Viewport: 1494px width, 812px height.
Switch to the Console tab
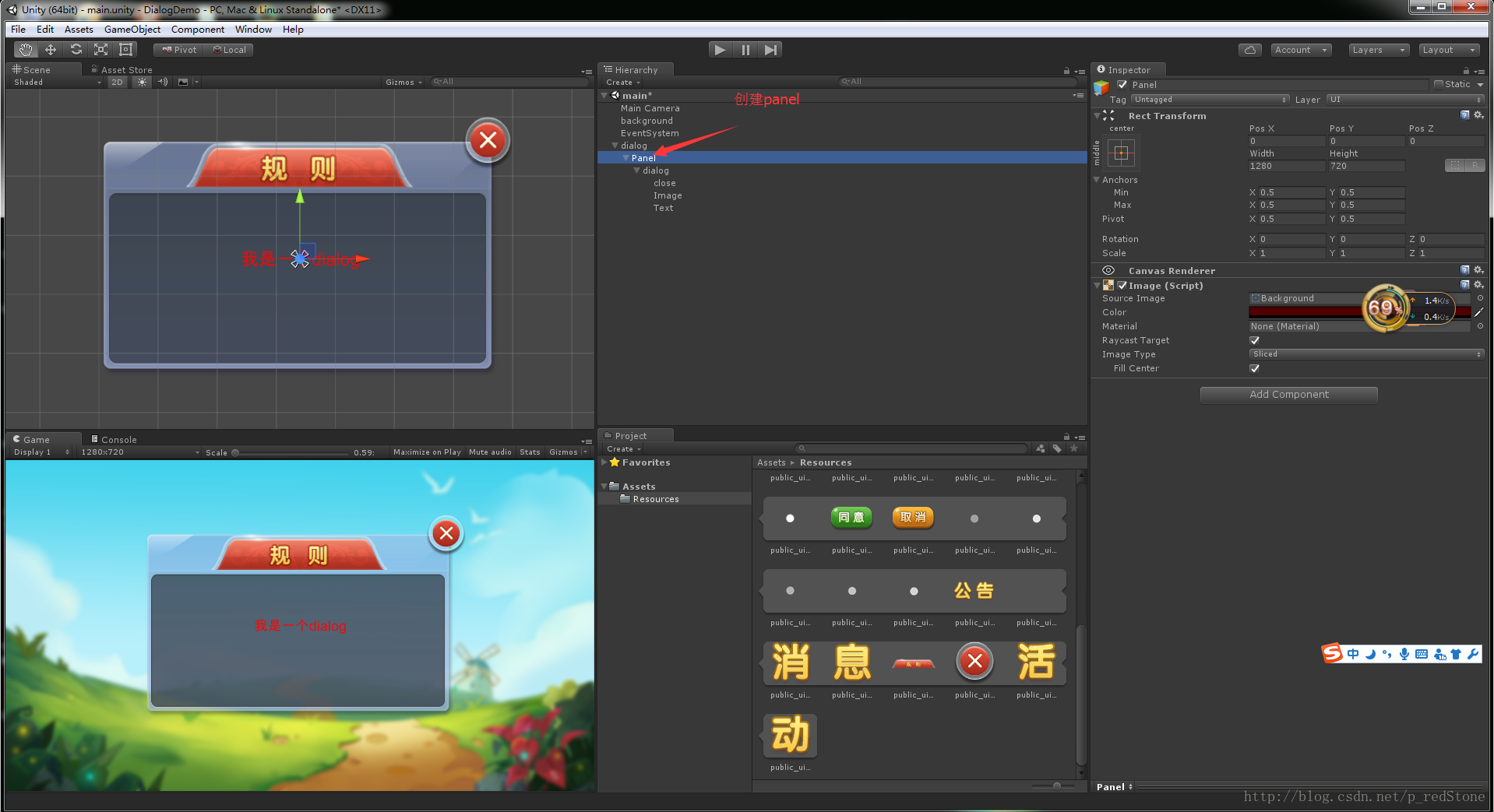[114, 439]
